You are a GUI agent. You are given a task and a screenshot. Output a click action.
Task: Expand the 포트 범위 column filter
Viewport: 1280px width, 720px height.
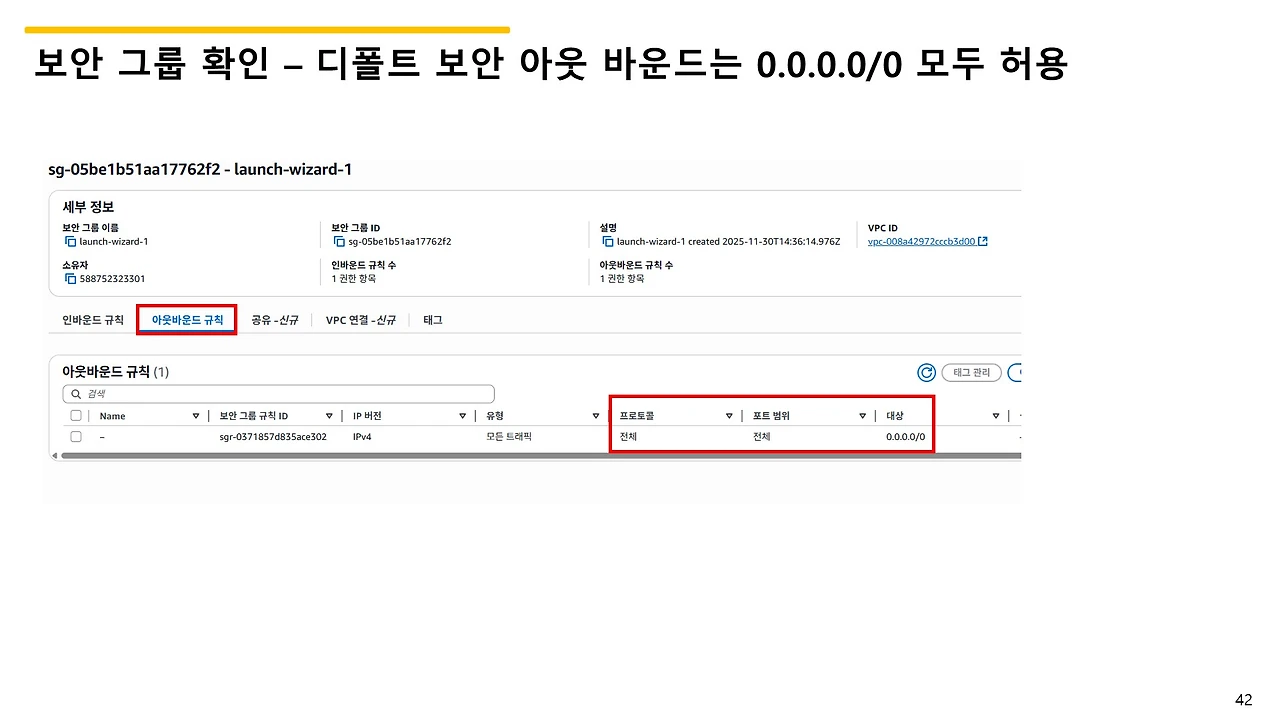point(862,415)
